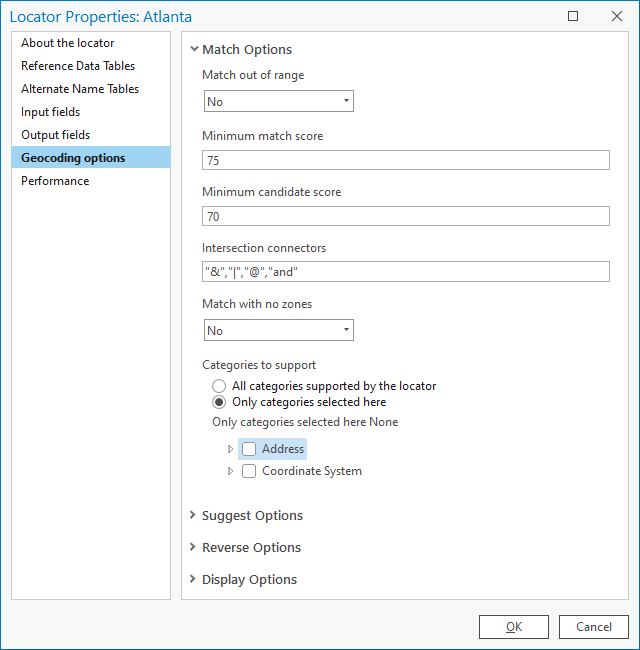Expand the Coordinate System tree node arrow
This screenshot has height=650, width=640.
[231, 471]
